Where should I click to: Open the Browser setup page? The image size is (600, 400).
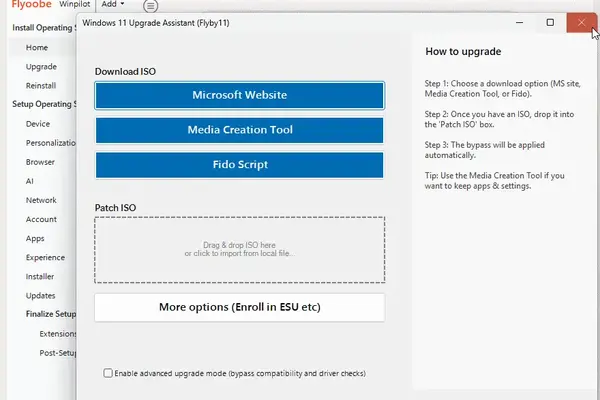pyautogui.click(x=41, y=162)
